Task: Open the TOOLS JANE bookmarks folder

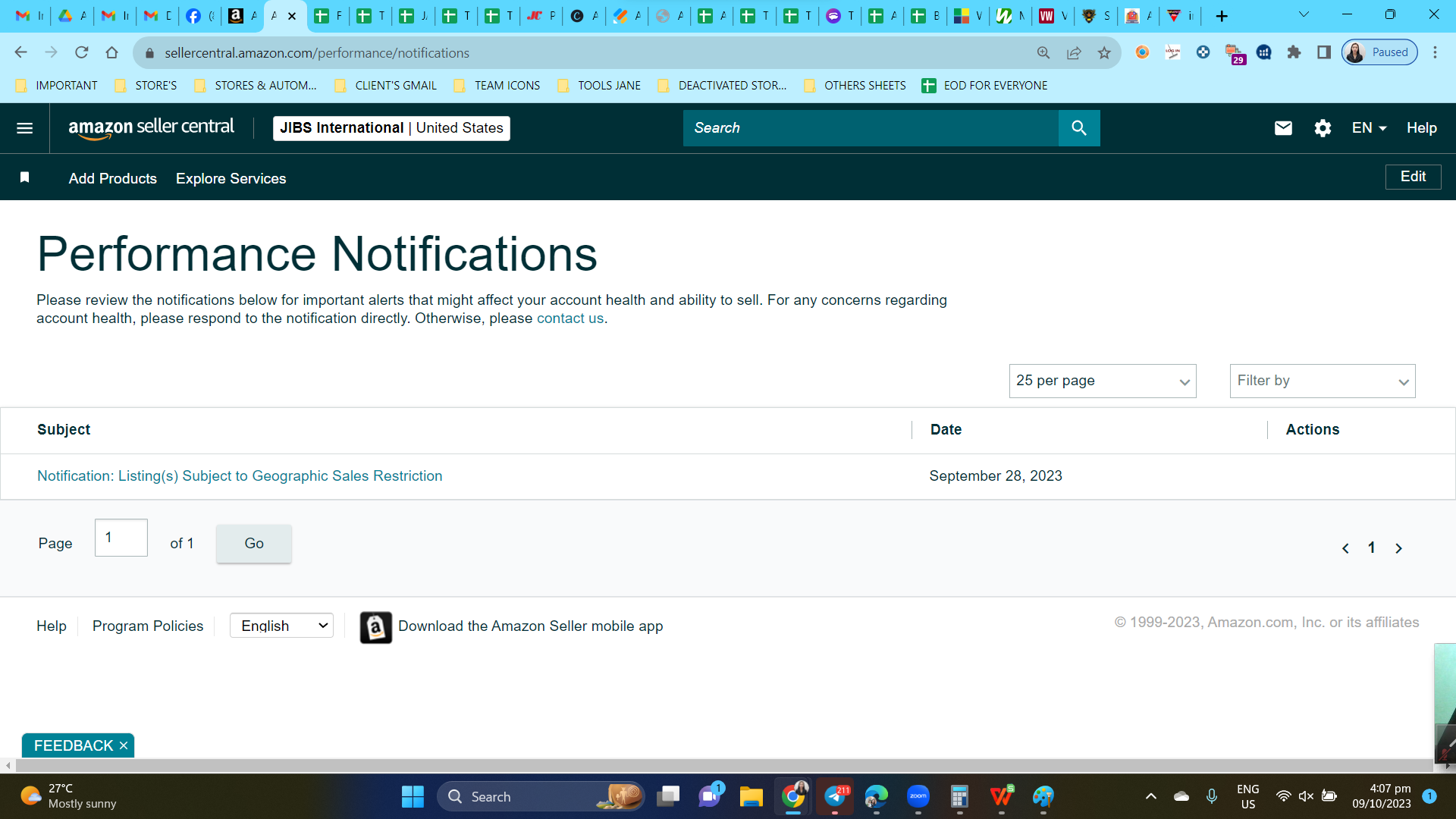Action: 599,86
